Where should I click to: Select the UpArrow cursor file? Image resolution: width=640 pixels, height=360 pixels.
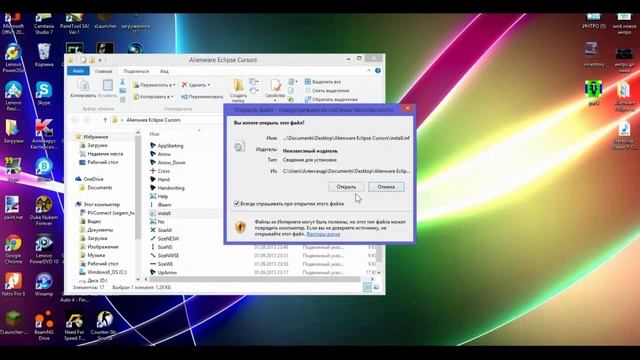(x=167, y=272)
